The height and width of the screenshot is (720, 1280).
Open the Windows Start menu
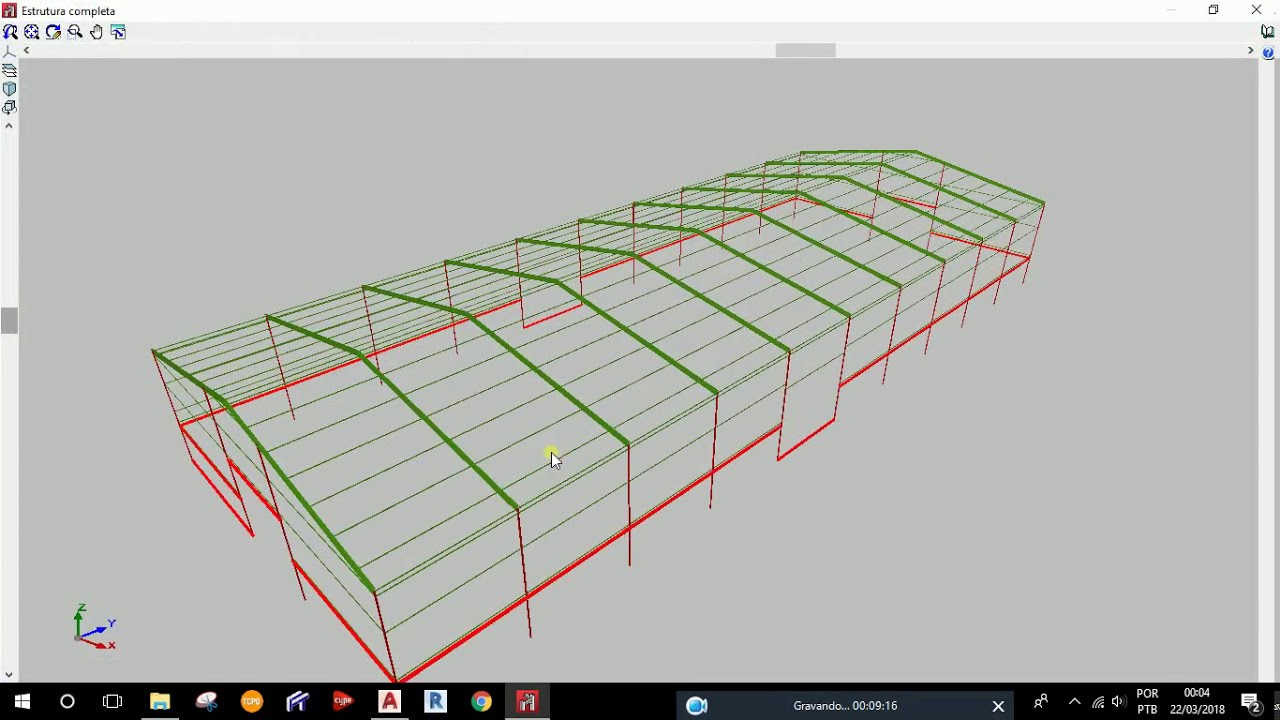[x=22, y=702]
